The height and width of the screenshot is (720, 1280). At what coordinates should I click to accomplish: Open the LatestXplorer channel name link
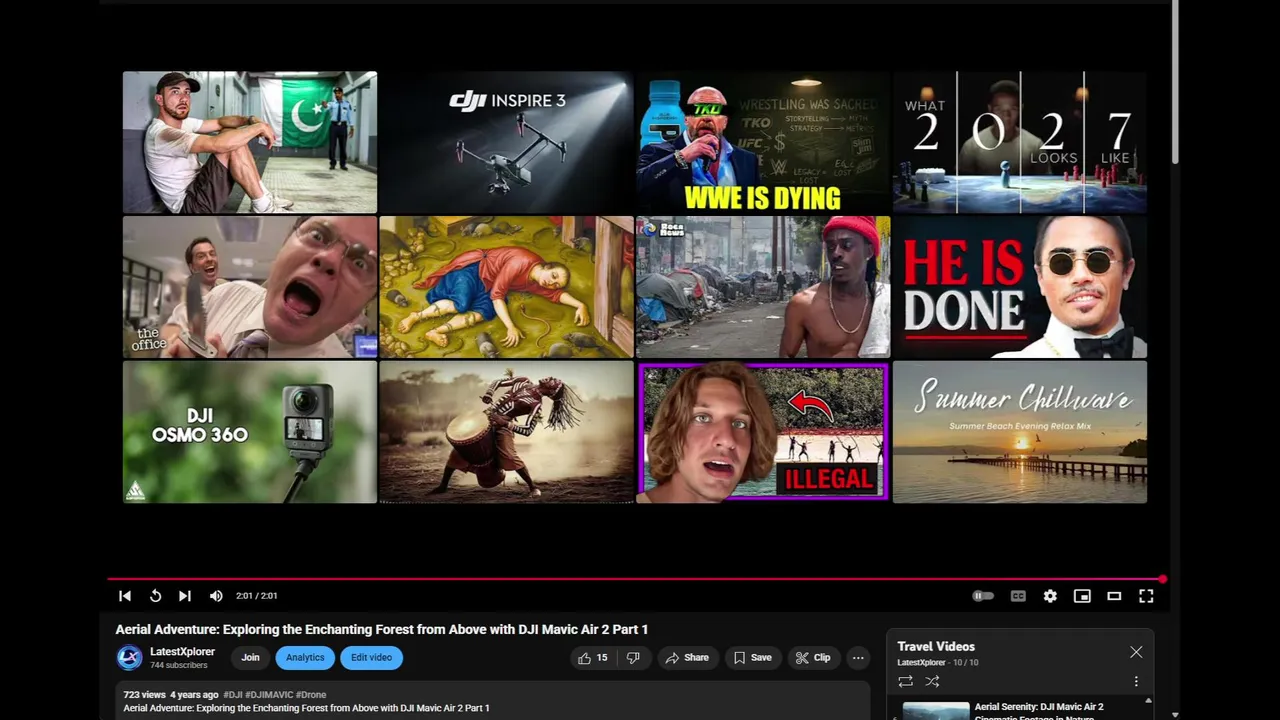pyautogui.click(x=182, y=651)
